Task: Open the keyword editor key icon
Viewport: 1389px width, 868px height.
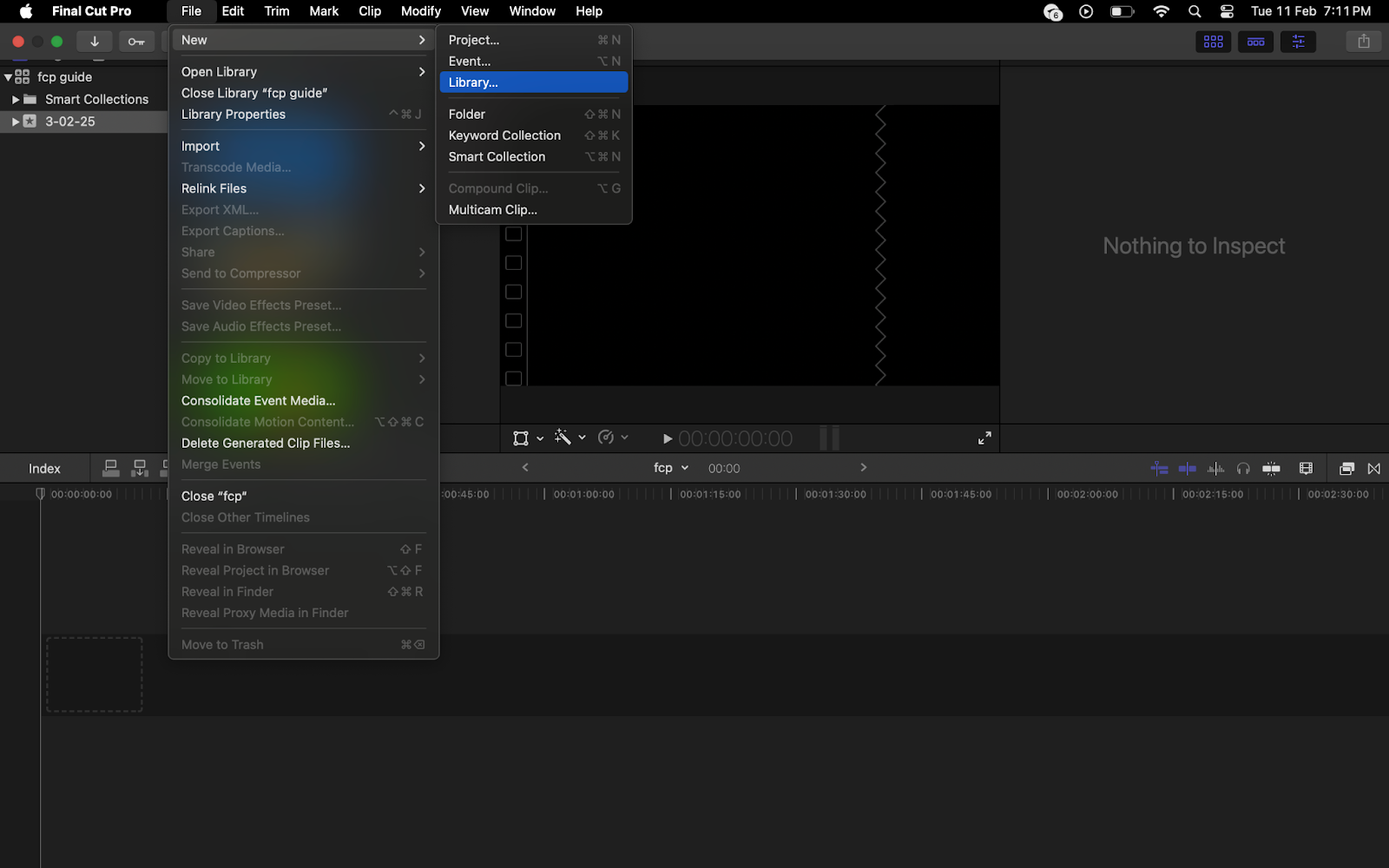Action: [x=136, y=41]
